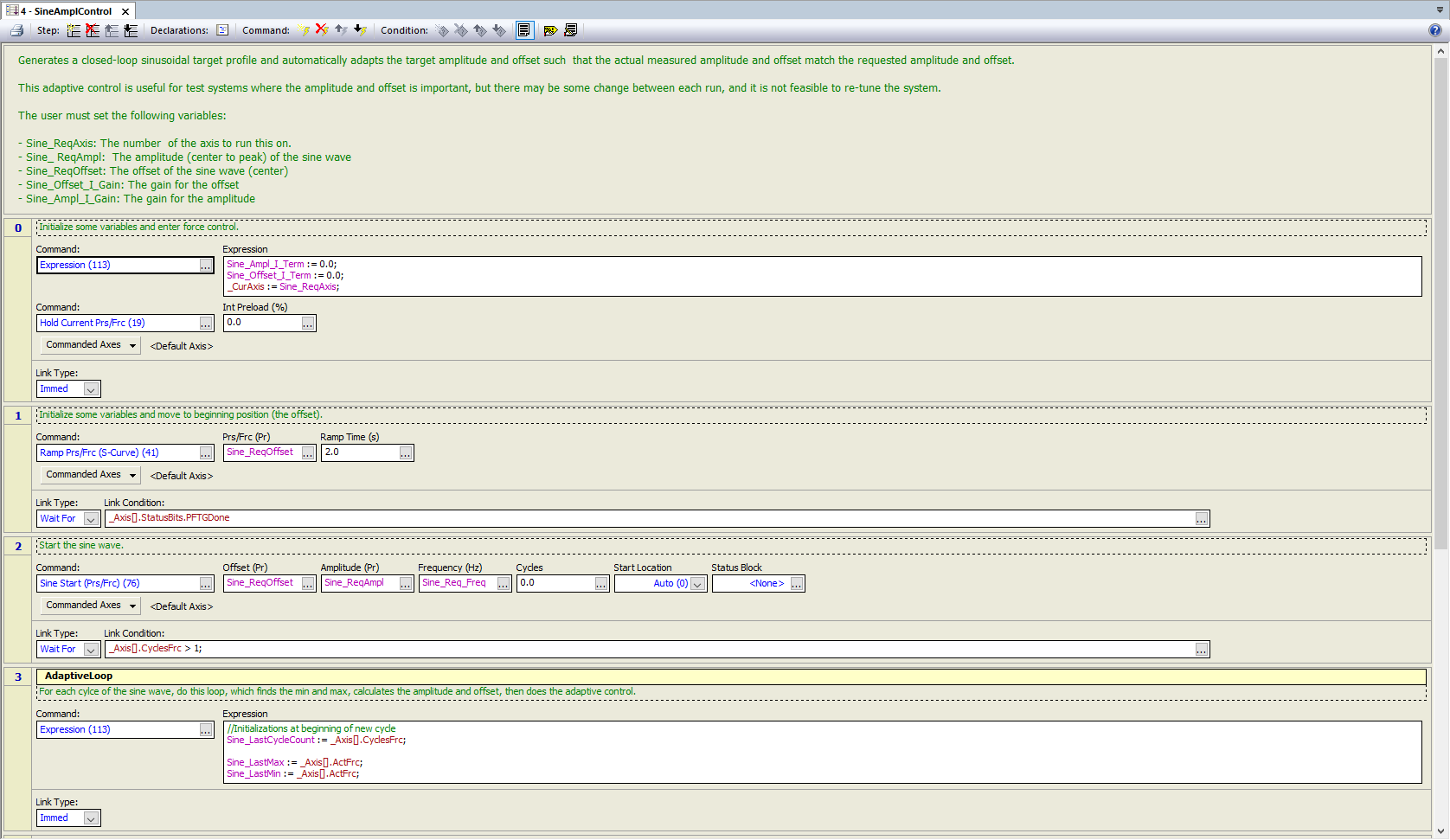This screenshot has height=840, width=1450.
Task: Click the scroll down arrow of the vertical scrollbar
Action: [x=1440, y=831]
